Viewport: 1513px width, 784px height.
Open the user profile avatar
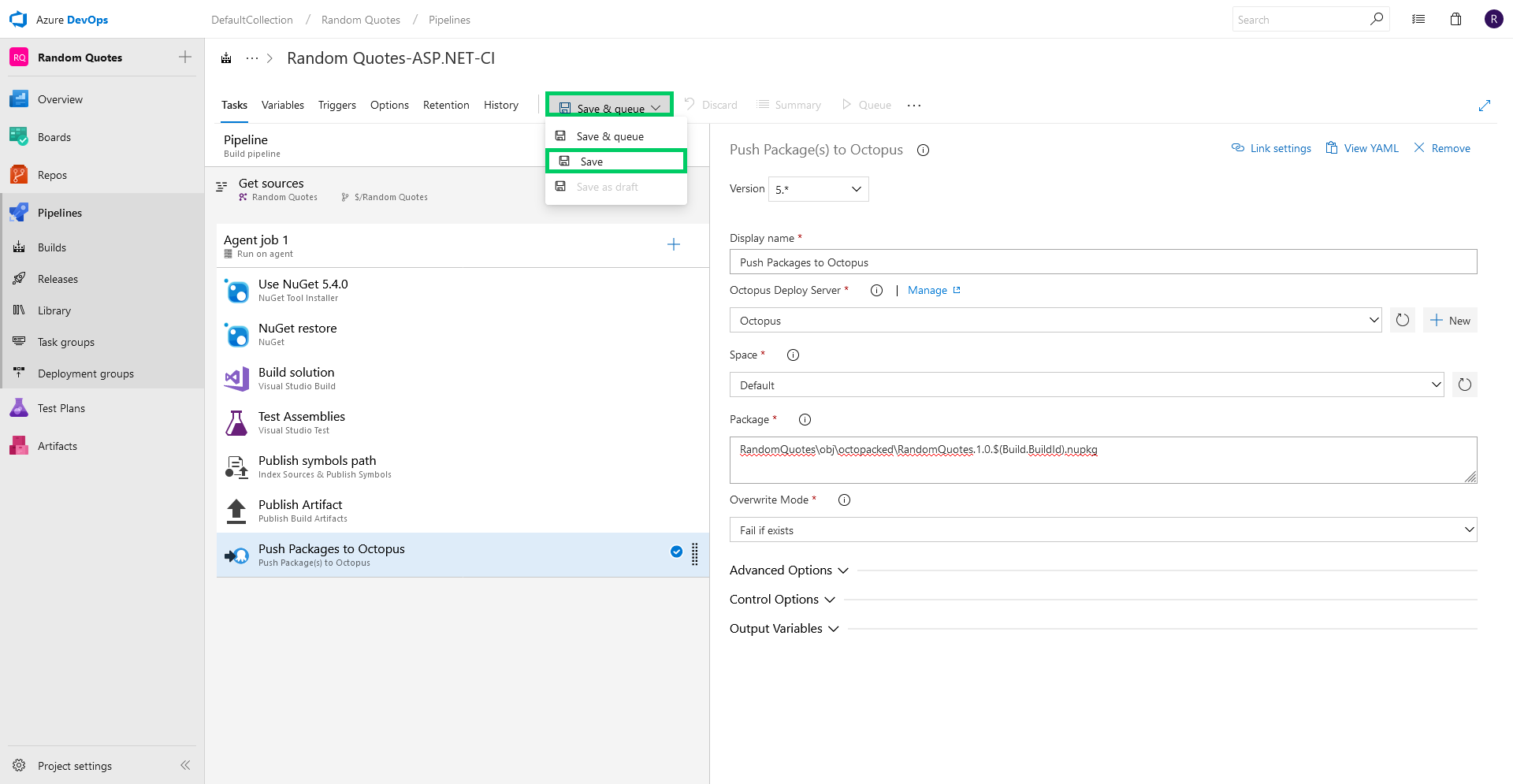point(1493,20)
